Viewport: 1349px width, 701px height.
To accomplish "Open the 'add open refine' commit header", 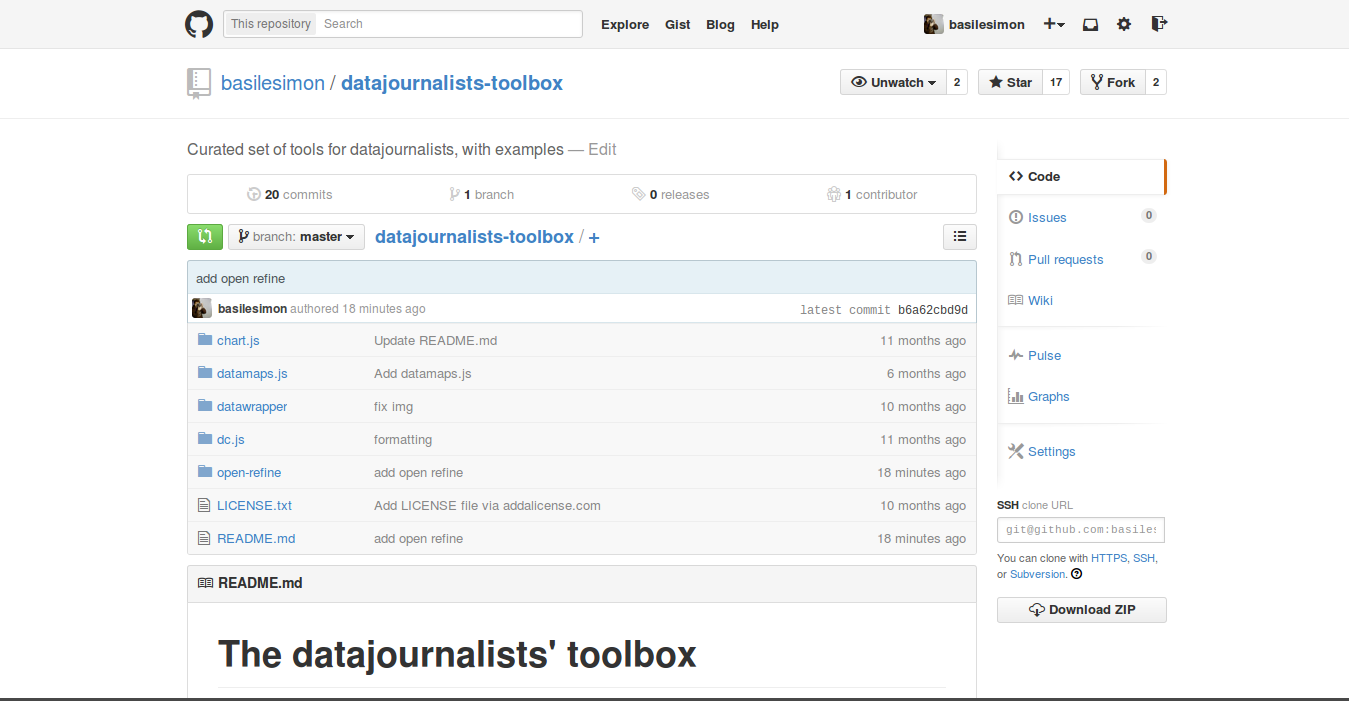I will (x=240, y=278).
